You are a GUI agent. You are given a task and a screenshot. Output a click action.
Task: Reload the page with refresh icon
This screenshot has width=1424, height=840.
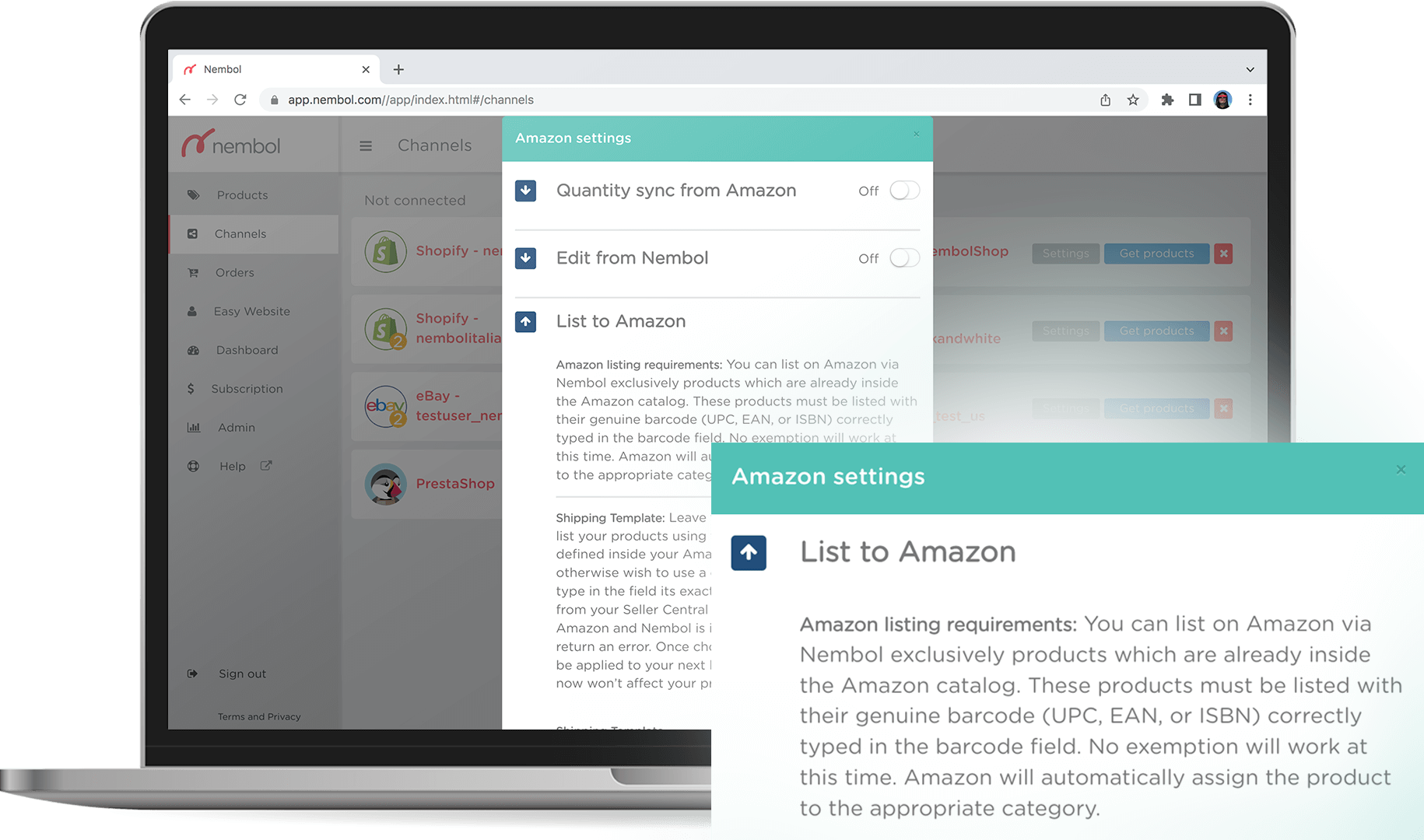[240, 100]
